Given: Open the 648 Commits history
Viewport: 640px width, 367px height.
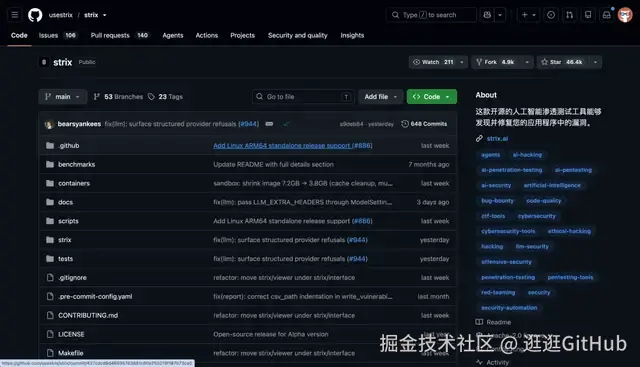Looking at the screenshot, I should [x=424, y=124].
